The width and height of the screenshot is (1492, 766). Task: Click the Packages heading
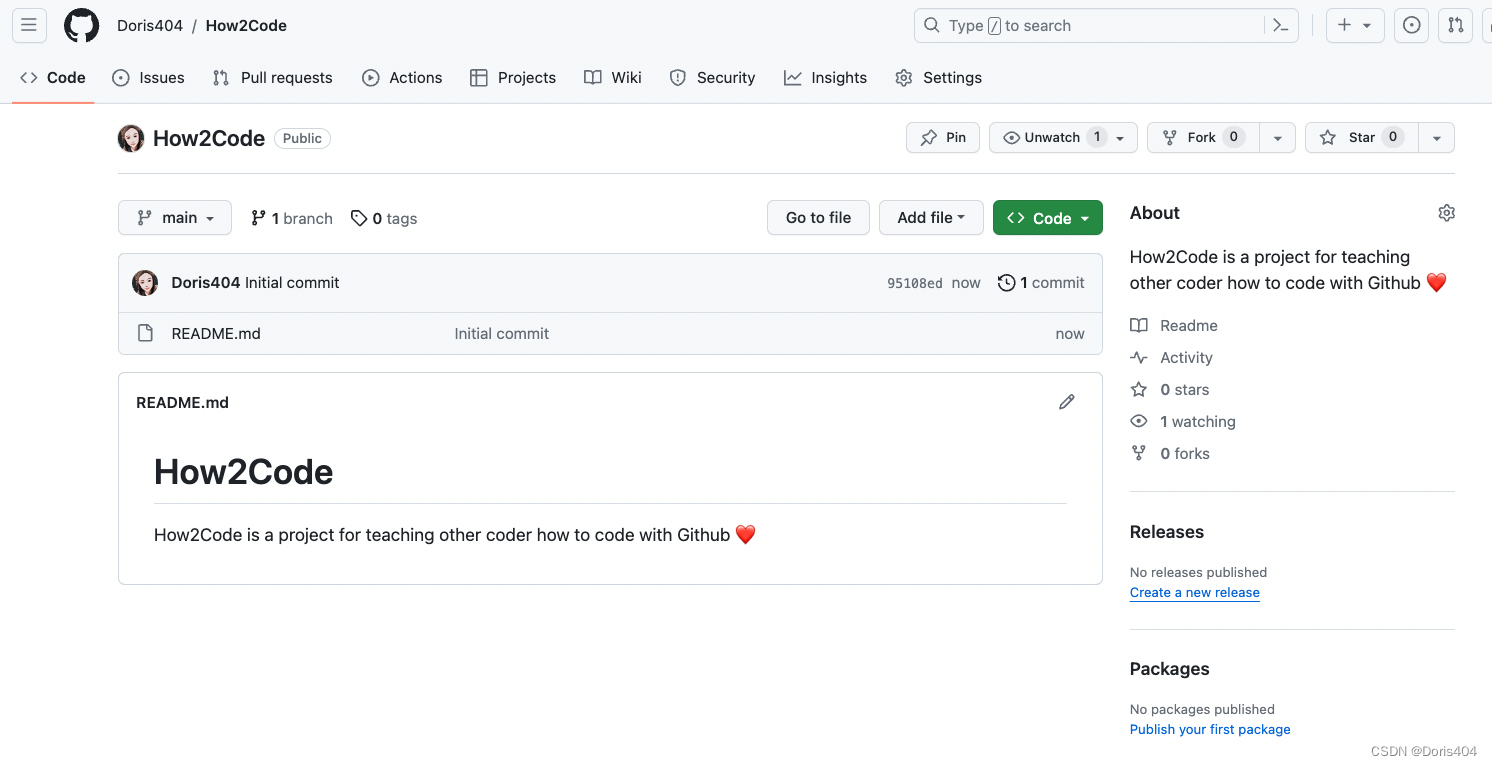1170,669
